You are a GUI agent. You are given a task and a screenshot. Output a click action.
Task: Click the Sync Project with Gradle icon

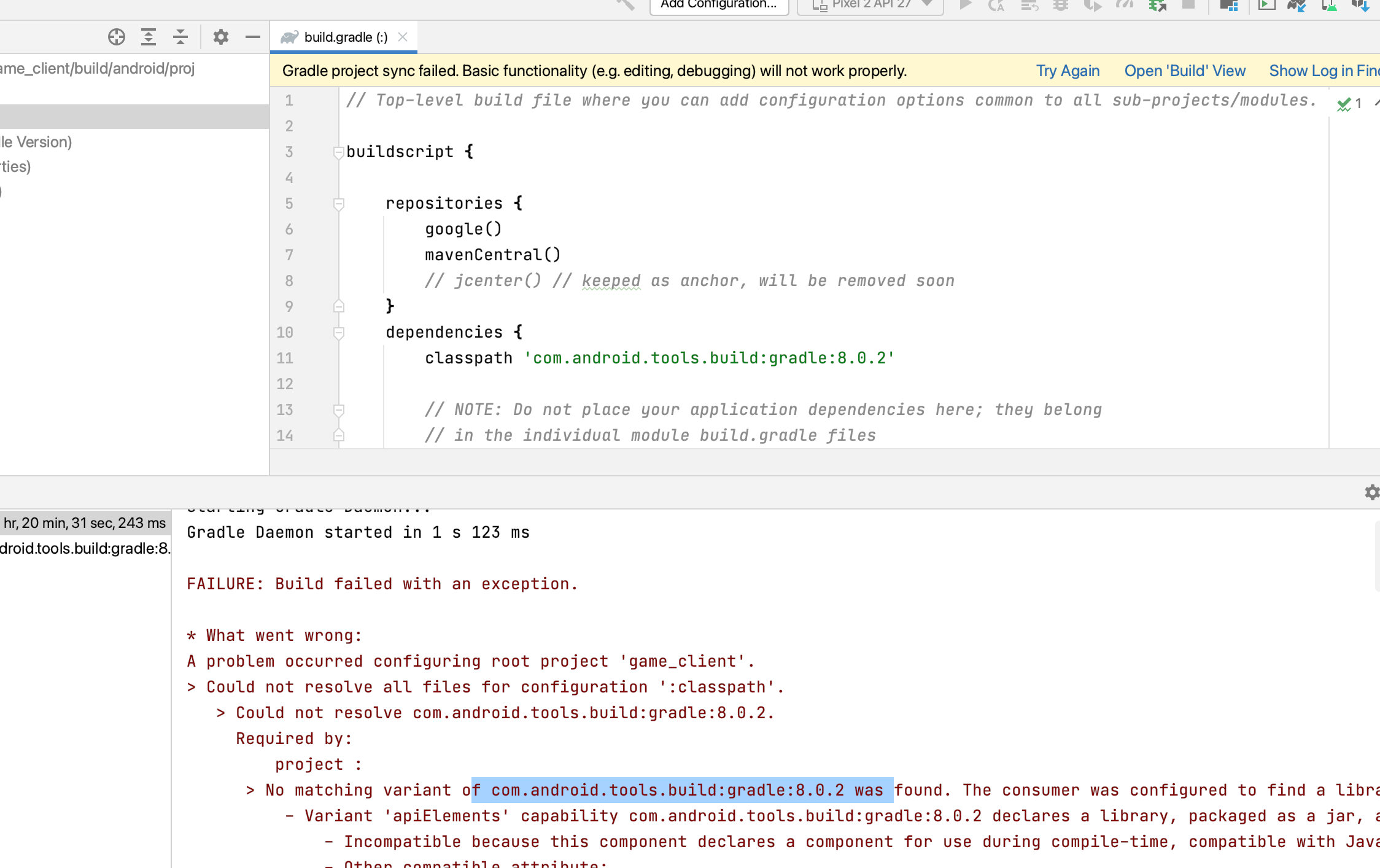1297,6
